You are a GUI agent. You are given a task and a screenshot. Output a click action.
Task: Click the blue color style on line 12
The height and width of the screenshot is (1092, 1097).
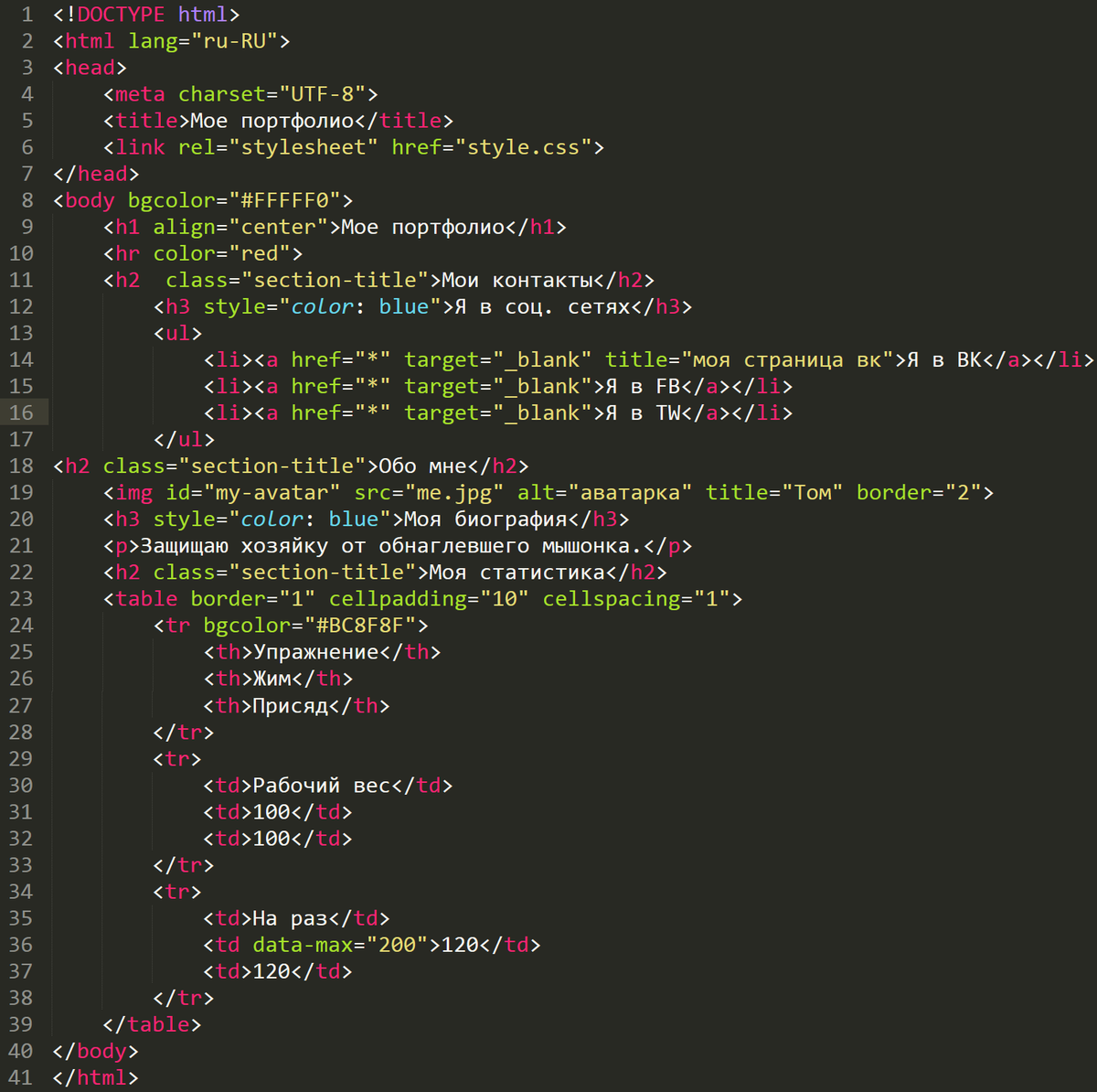360,306
